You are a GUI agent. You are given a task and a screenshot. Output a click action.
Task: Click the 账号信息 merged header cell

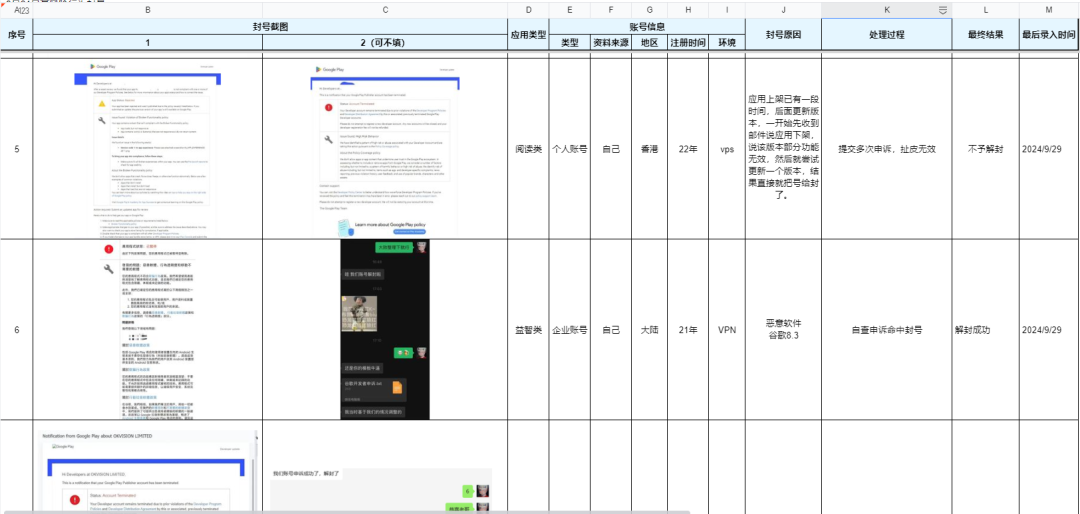tap(647, 26)
